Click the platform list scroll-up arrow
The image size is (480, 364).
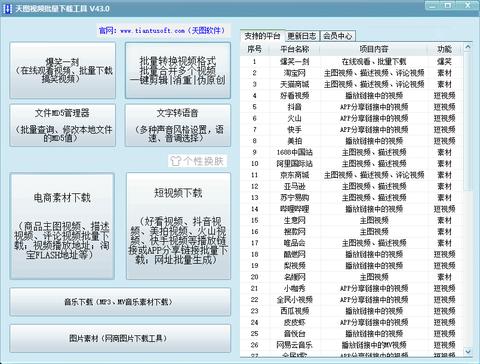point(468,48)
